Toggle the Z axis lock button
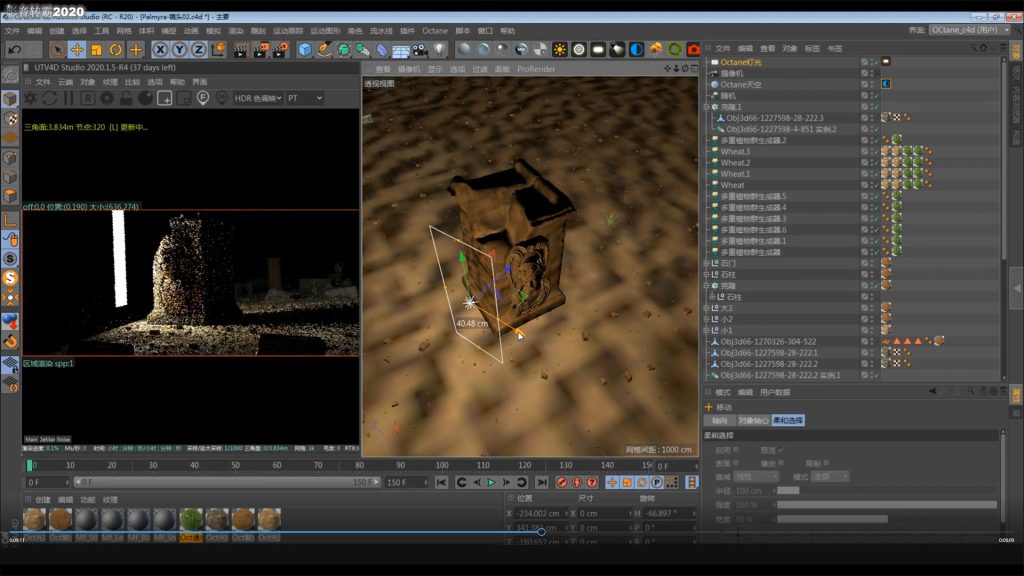 point(198,49)
